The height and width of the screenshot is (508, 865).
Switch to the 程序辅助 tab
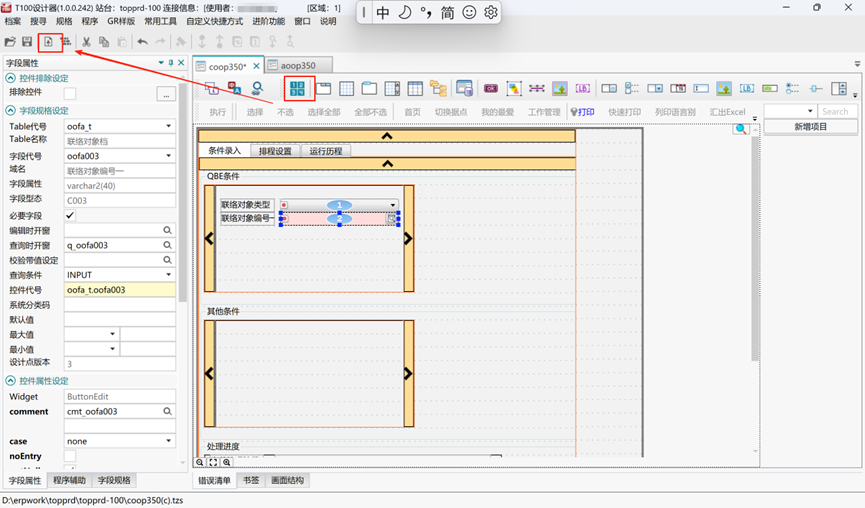point(70,480)
